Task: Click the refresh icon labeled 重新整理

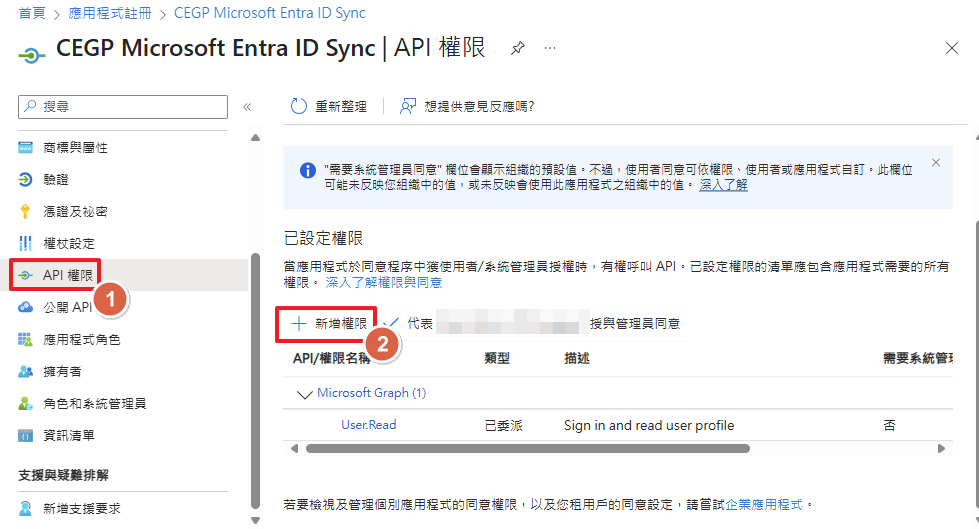Action: pyautogui.click(x=299, y=106)
